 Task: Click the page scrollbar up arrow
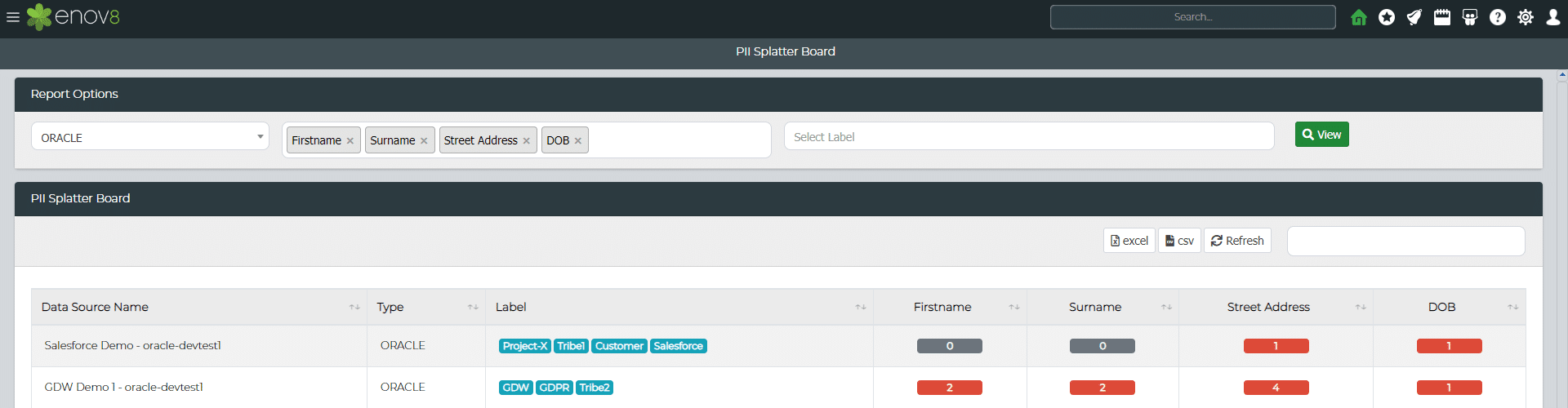[x=1562, y=75]
